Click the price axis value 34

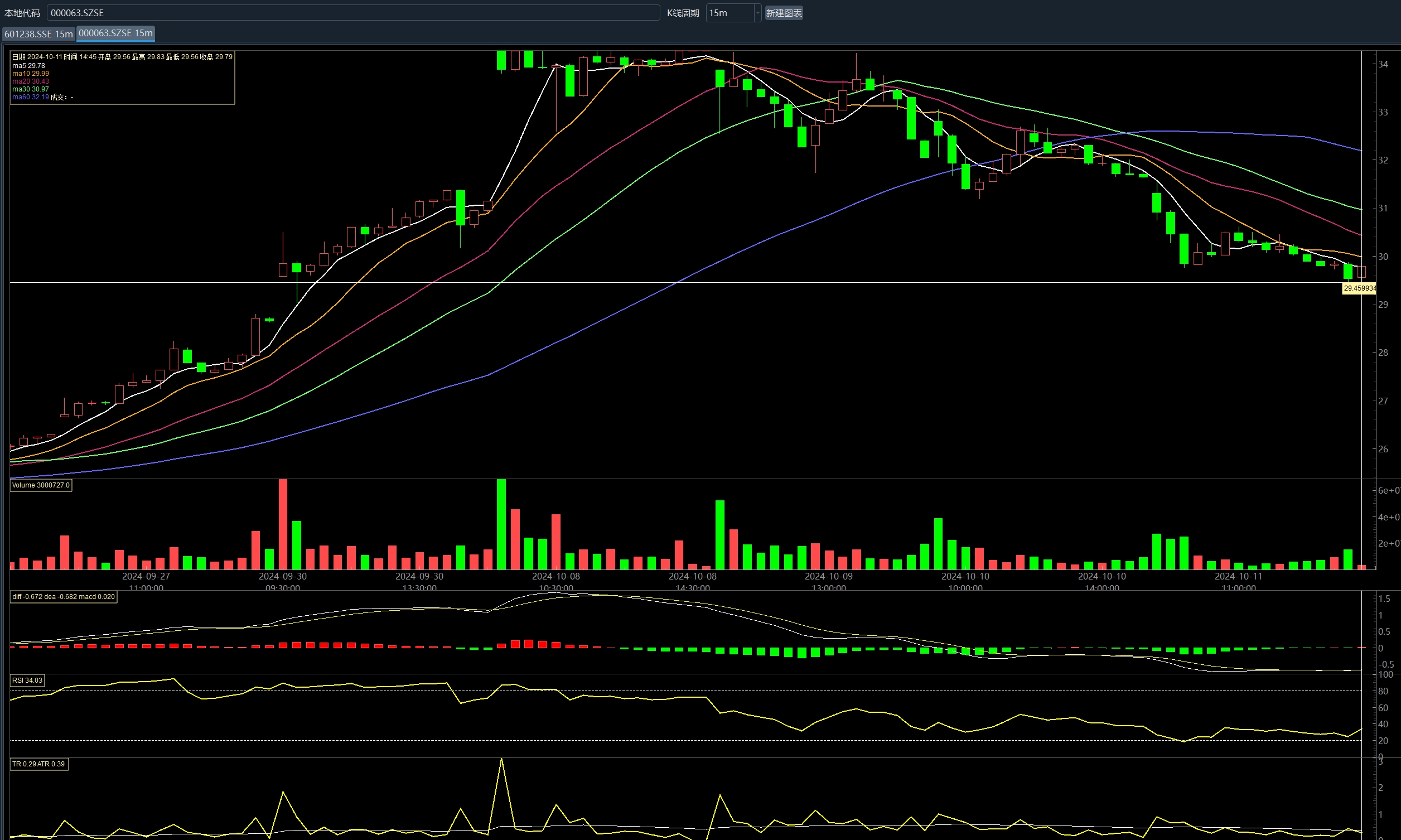(x=1383, y=64)
